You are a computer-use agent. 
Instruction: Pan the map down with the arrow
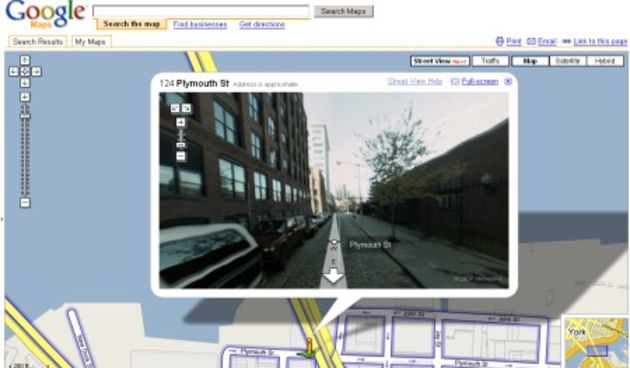pyautogui.click(x=25, y=83)
